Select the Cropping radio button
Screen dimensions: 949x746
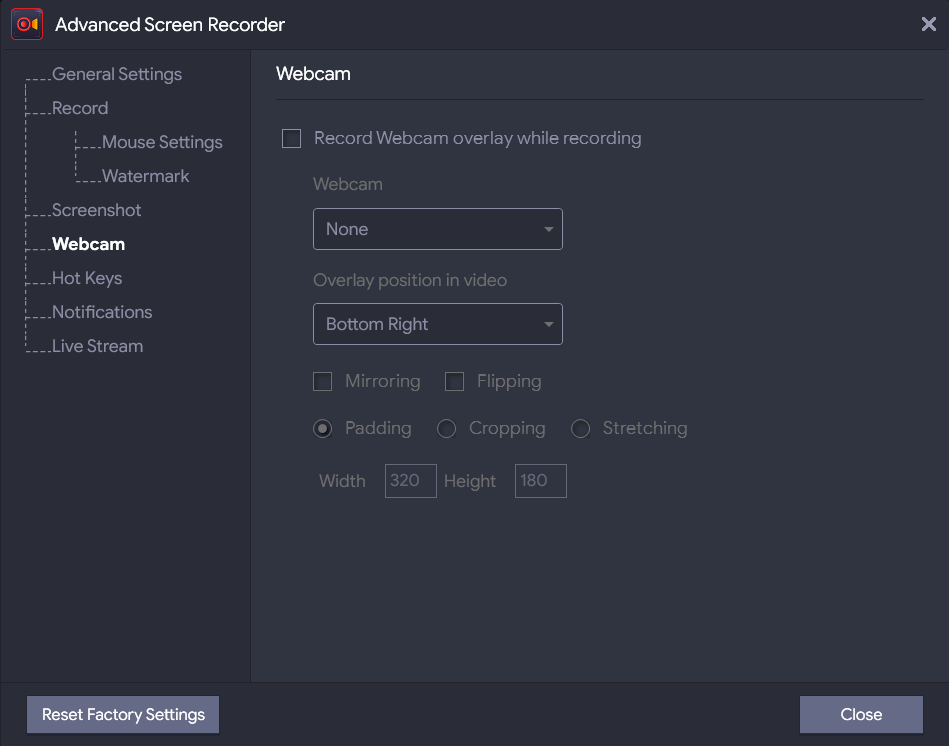(446, 428)
